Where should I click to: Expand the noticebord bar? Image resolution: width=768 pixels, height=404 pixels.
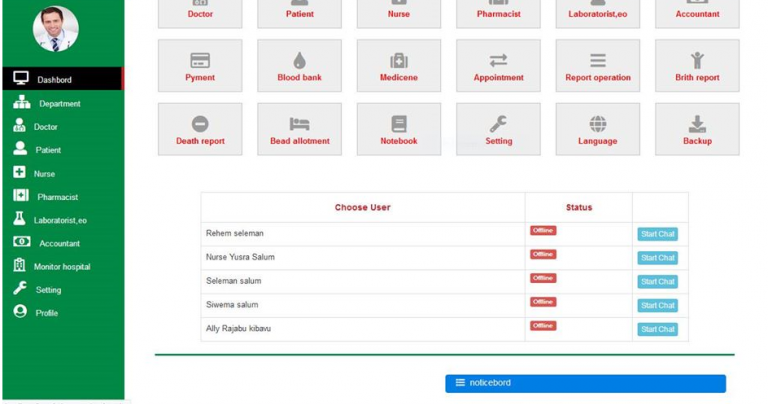[x=585, y=383]
